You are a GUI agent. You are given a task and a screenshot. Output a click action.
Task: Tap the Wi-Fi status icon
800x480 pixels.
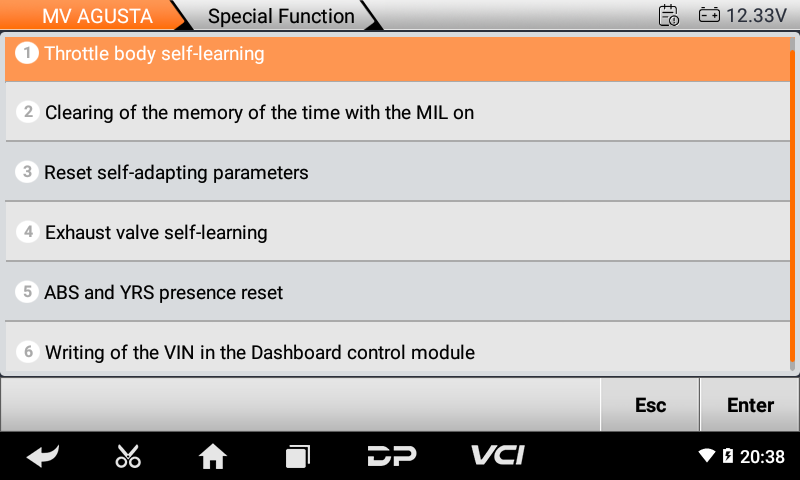[x=707, y=456]
